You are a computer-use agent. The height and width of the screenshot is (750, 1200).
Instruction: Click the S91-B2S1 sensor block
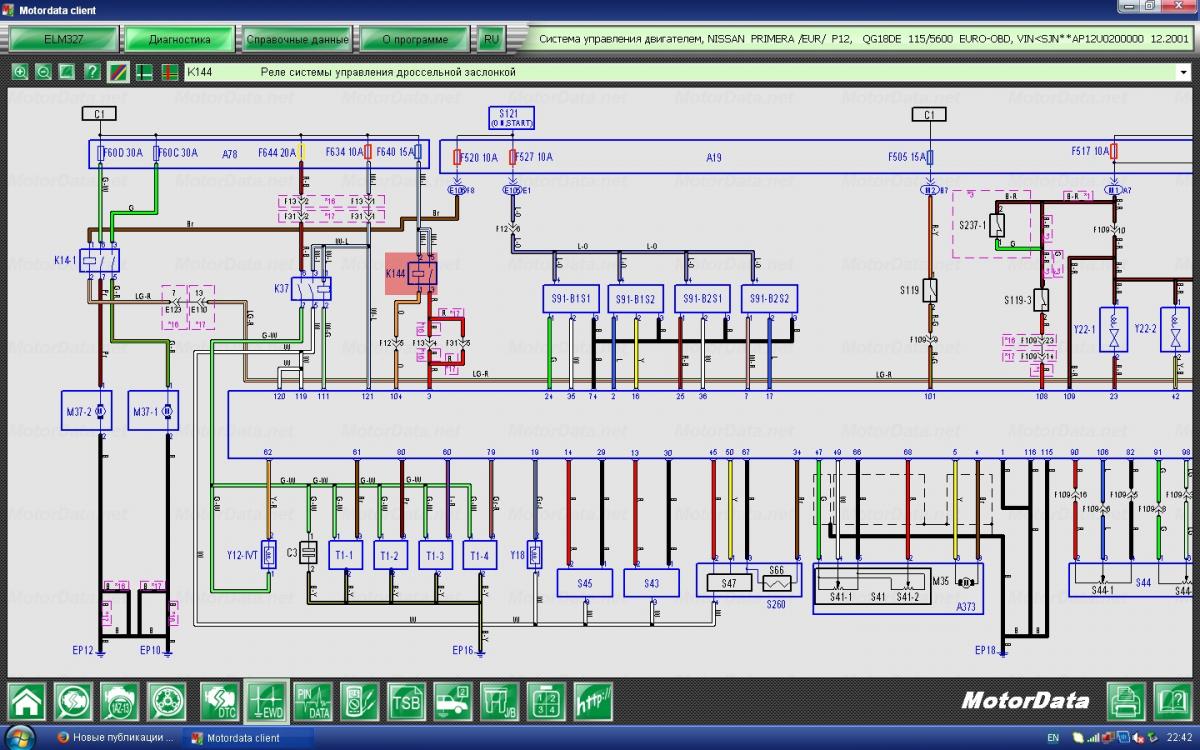(704, 299)
